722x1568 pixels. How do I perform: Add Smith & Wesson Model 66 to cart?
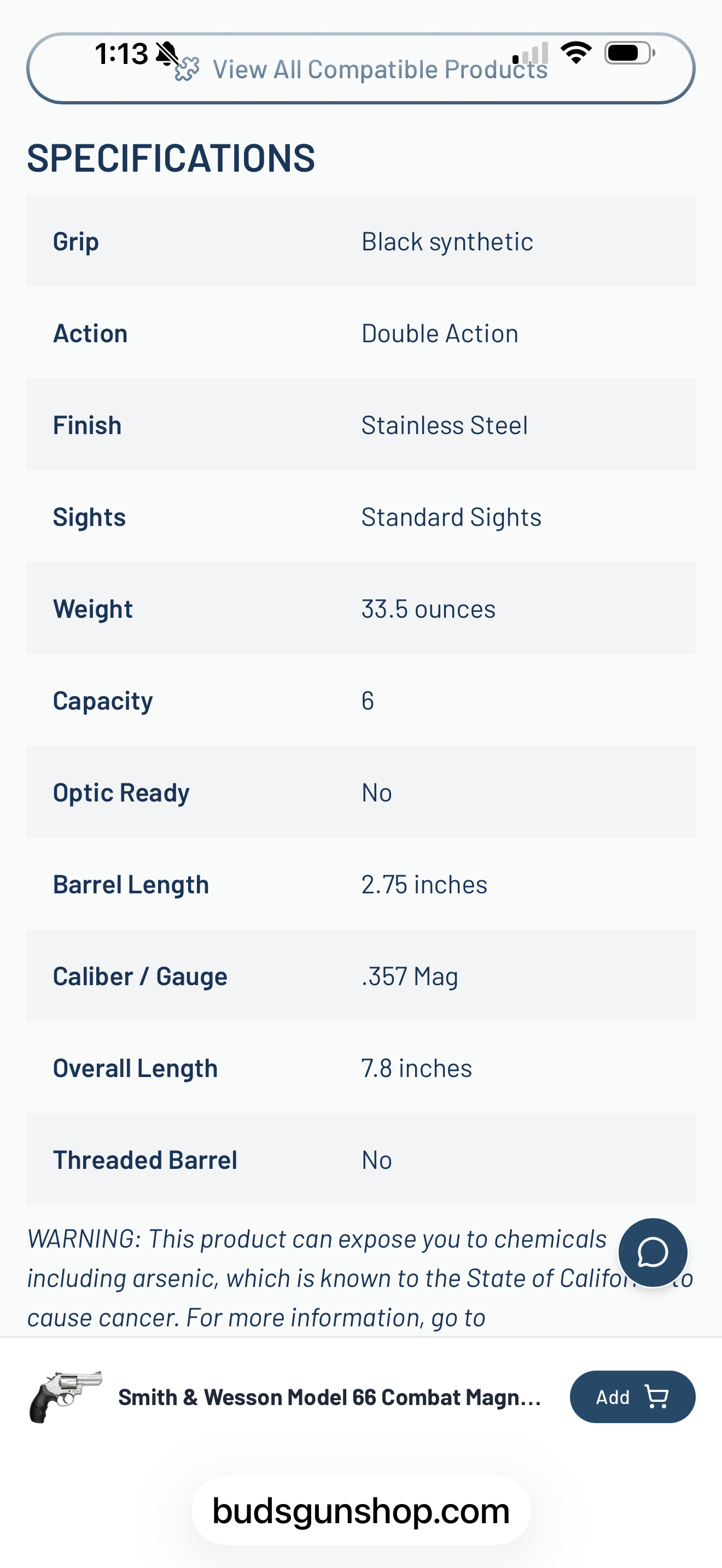point(632,1397)
